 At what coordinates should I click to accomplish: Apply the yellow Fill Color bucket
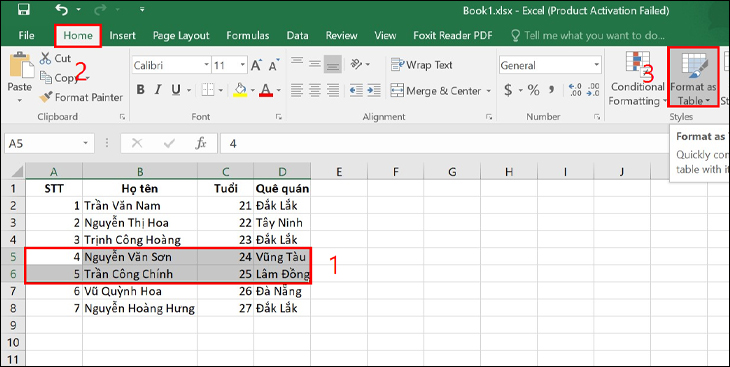[x=240, y=89]
